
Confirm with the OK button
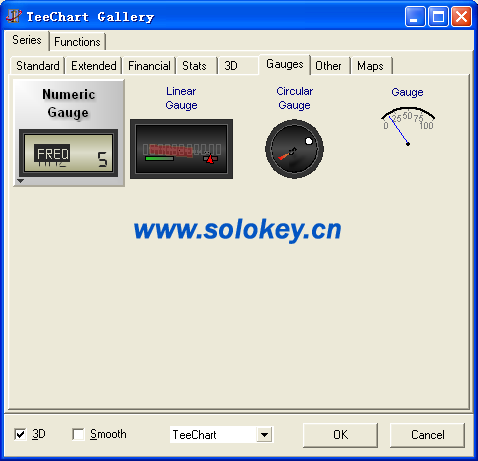click(340, 435)
